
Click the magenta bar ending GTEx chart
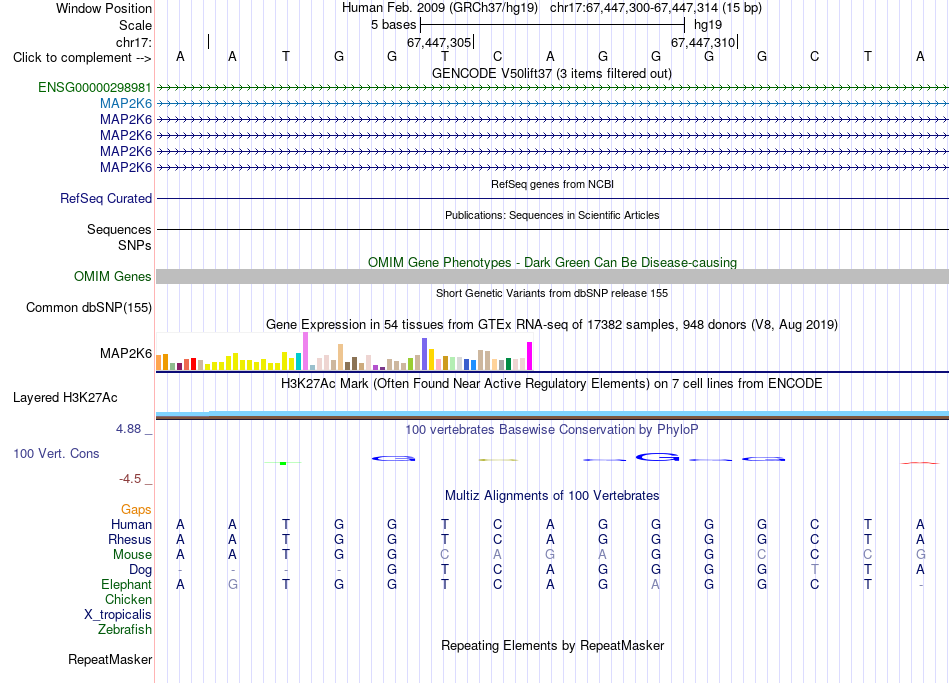tap(530, 356)
